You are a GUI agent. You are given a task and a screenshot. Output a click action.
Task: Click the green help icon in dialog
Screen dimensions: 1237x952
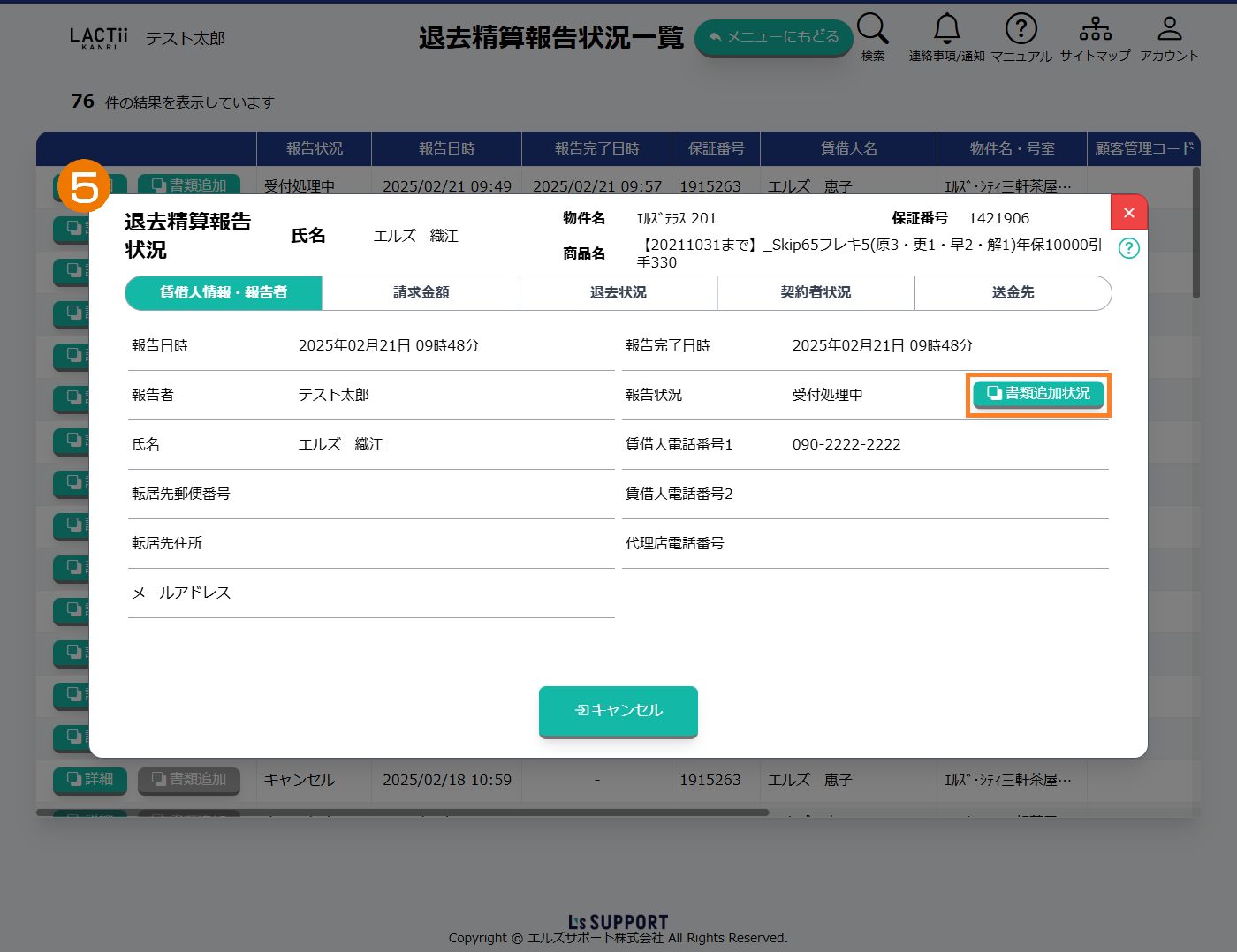(x=1128, y=248)
